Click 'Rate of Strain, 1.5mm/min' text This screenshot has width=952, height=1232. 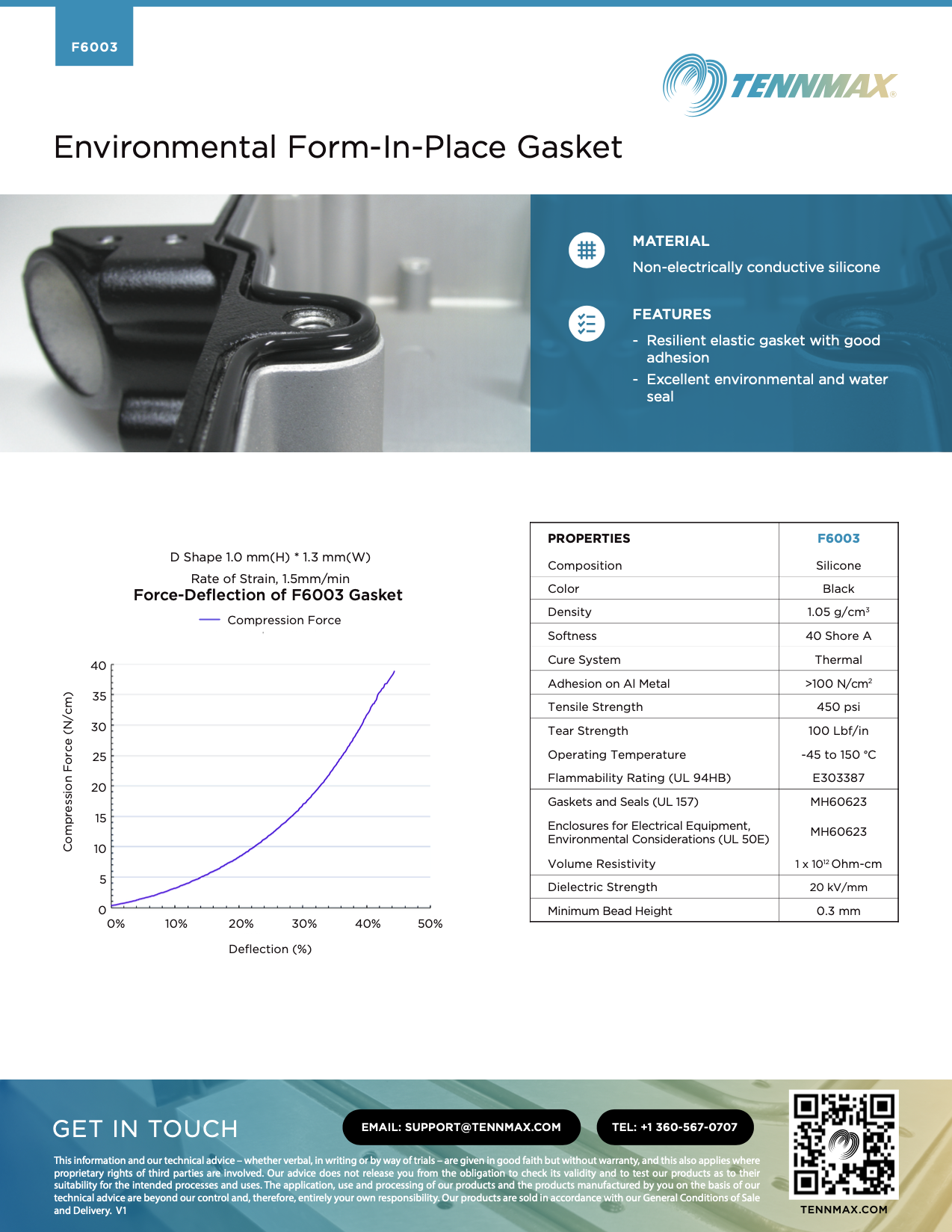[x=270, y=579]
